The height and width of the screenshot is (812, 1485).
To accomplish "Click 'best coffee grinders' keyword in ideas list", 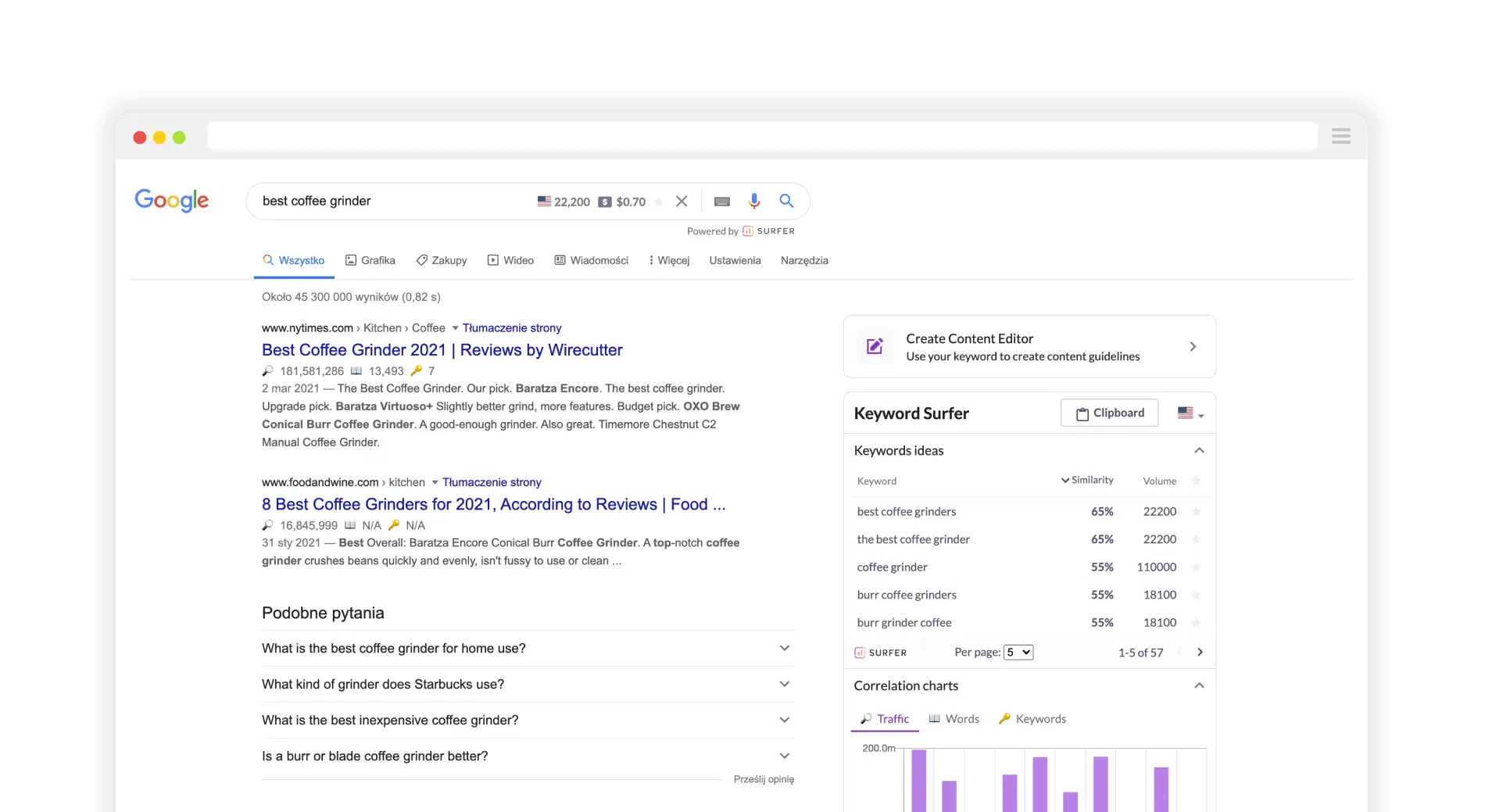I will coord(907,511).
